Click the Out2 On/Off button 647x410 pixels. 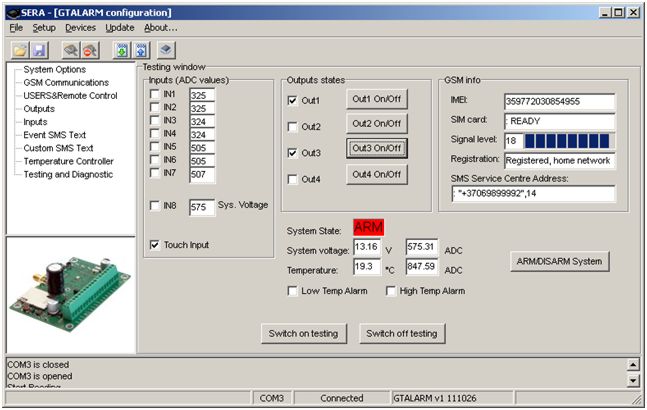click(377, 123)
